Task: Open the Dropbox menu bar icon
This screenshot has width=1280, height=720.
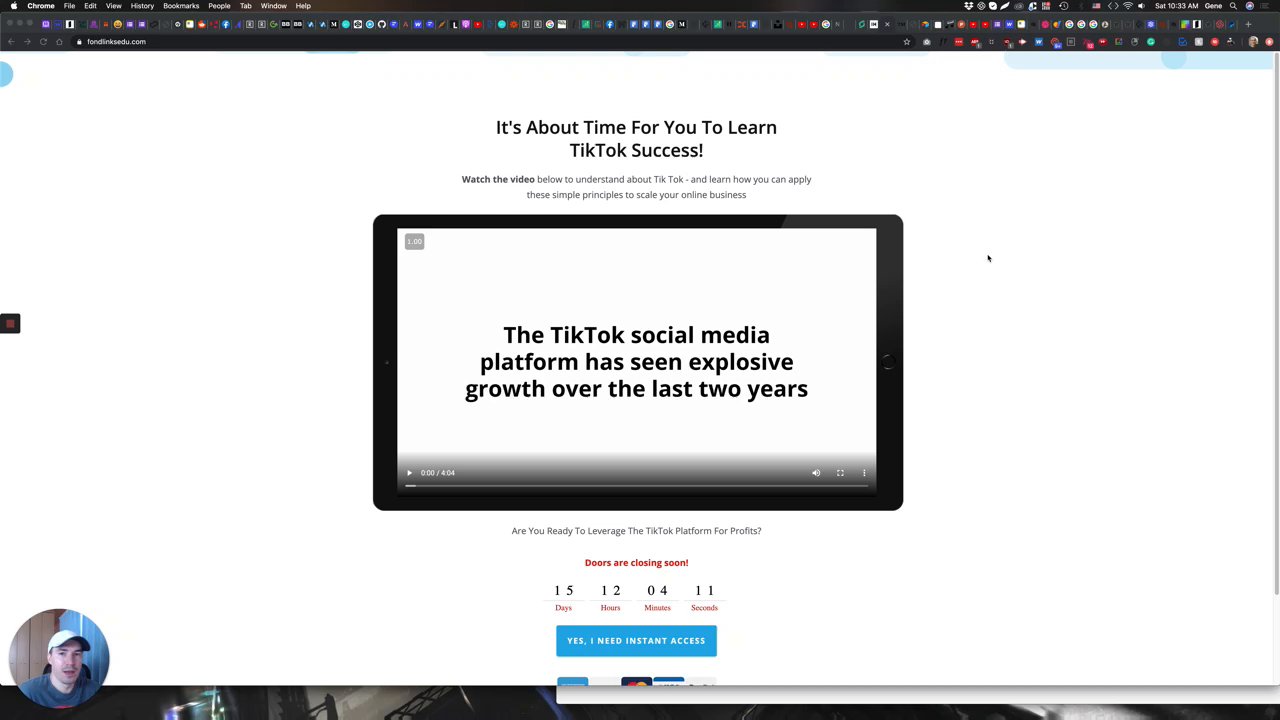Action: click(968, 6)
